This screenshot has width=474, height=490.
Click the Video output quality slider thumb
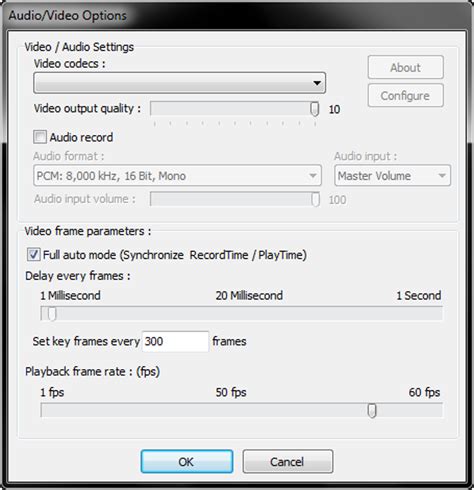click(x=315, y=109)
